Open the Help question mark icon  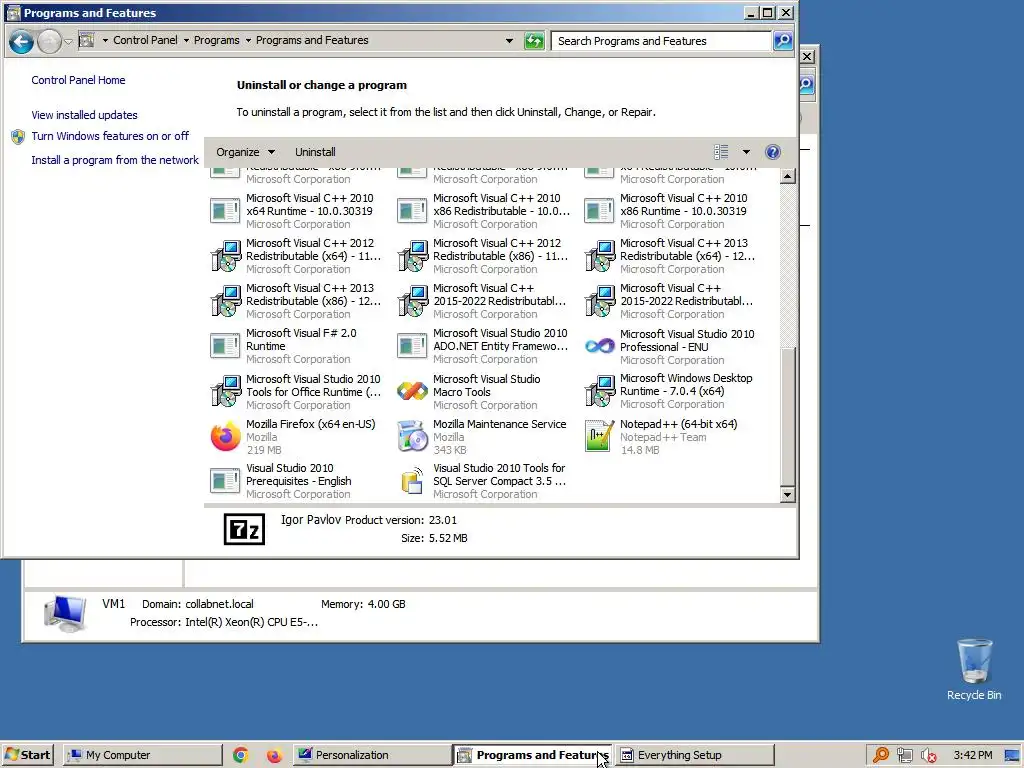pyautogui.click(x=773, y=152)
